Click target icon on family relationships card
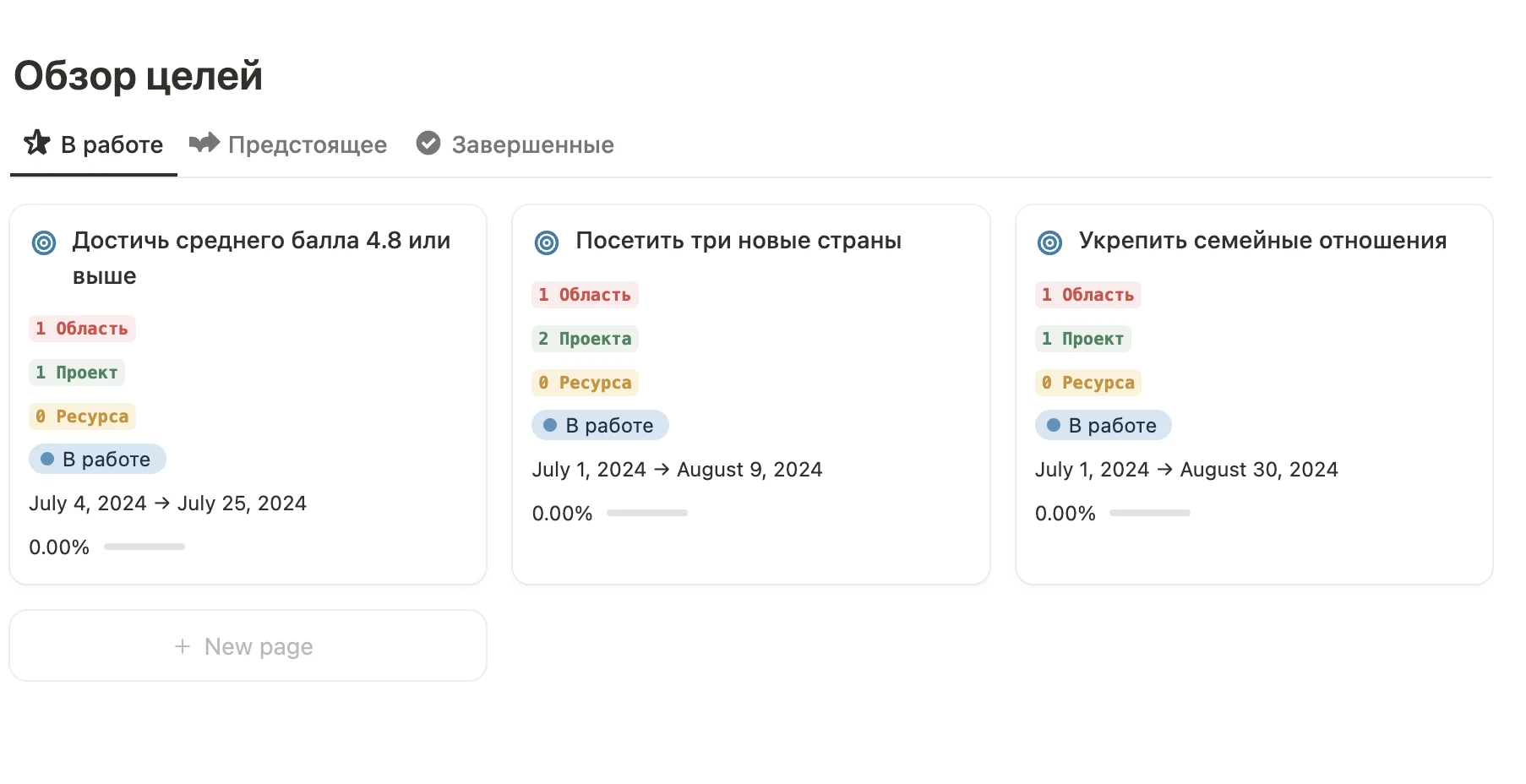Viewport: 1526px width, 784px height. tap(1049, 243)
